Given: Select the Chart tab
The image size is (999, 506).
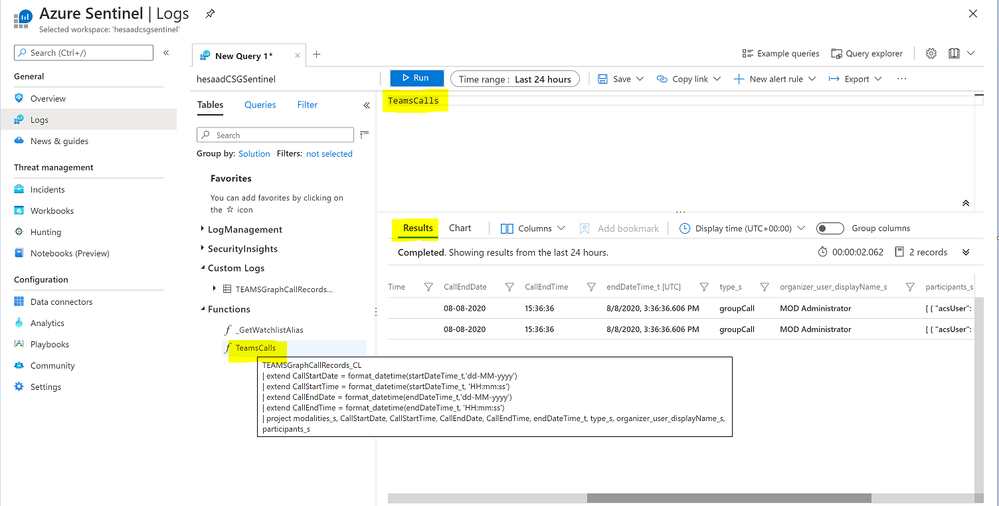Looking at the screenshot, I should pyautogui.click(x=460, y=228).
